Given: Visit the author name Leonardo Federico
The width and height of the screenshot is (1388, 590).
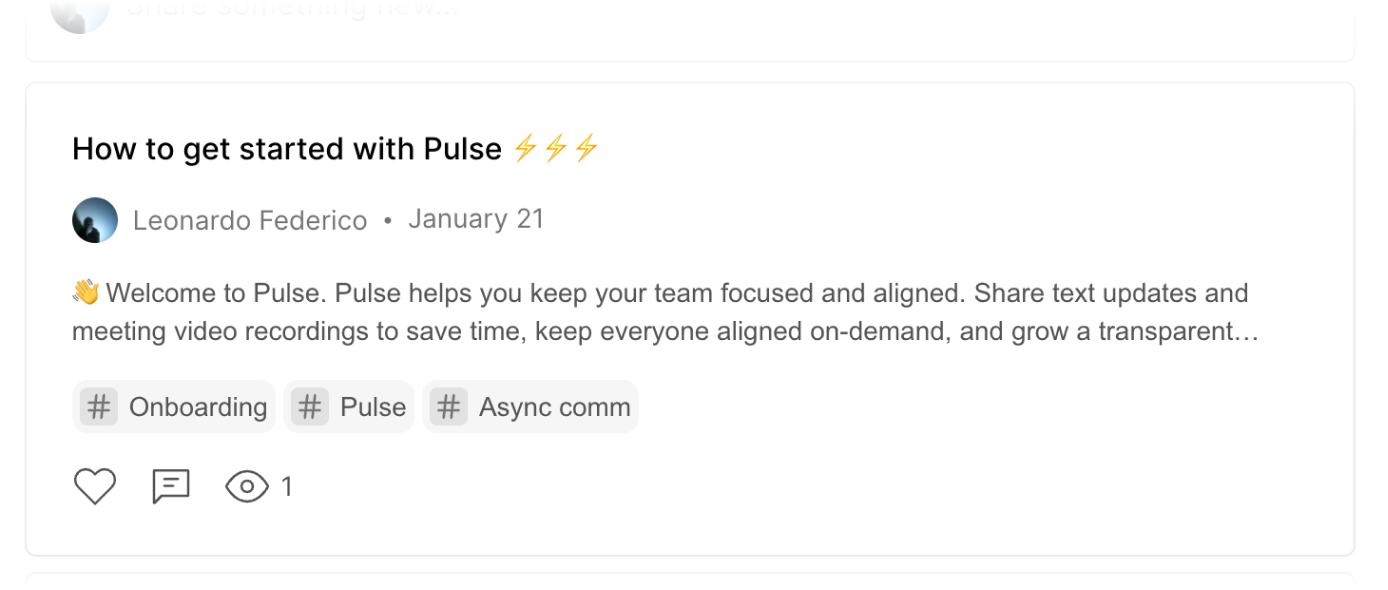Looking at the screenshot, I should point(250,220).
